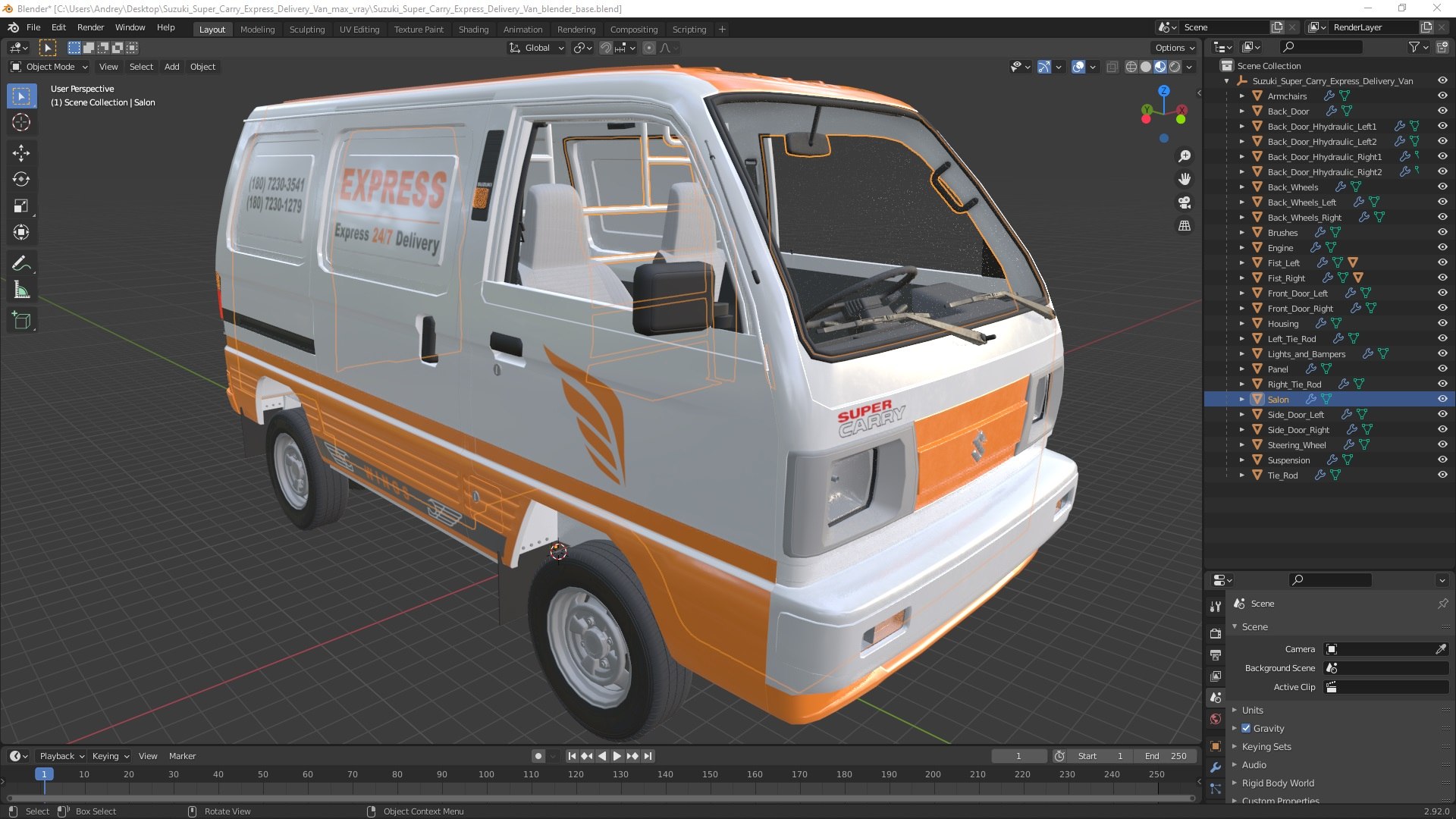Expand the Steering_Wheel collection
This screenshot has height=819, width=1456.
[1242, 445]
